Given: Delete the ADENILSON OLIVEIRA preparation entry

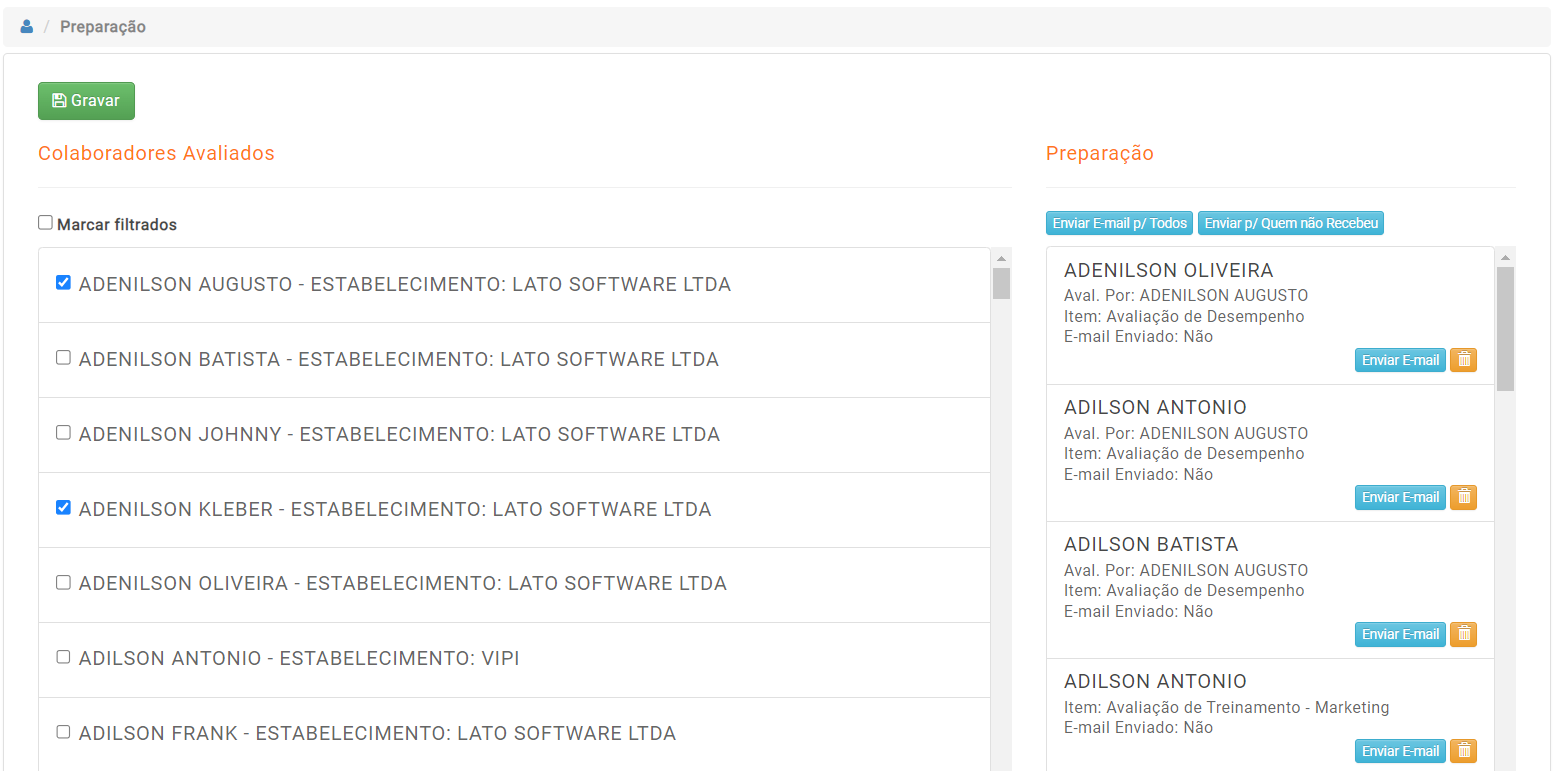Looking at the screenshot, I should 1463,360.
